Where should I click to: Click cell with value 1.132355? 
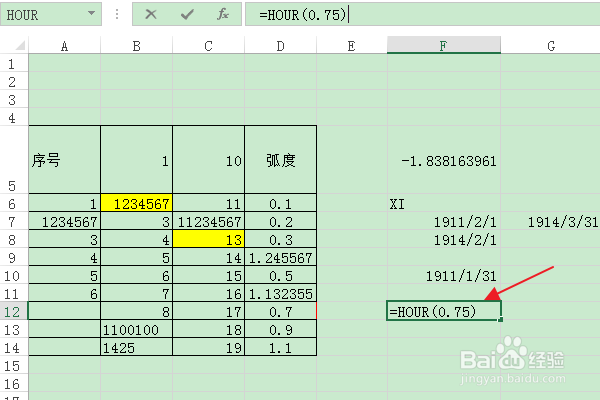(280, 293)
